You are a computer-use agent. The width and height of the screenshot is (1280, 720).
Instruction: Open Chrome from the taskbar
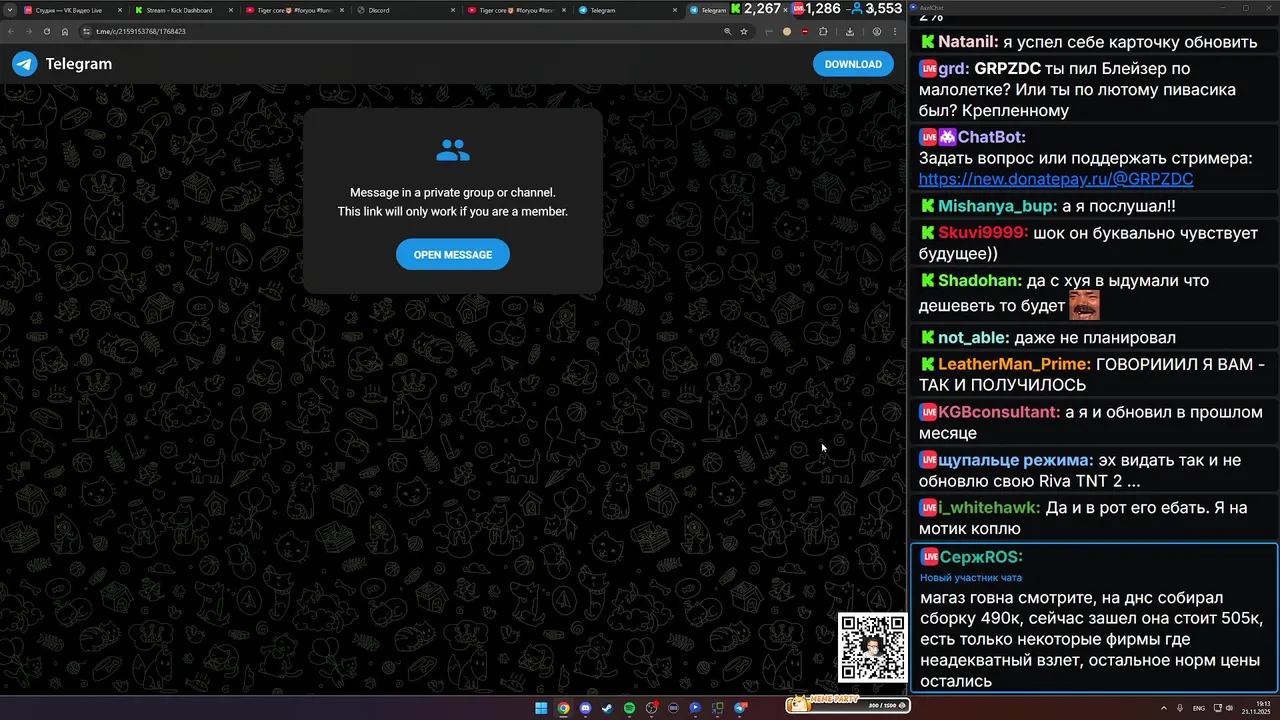click(x=563, y=708)
